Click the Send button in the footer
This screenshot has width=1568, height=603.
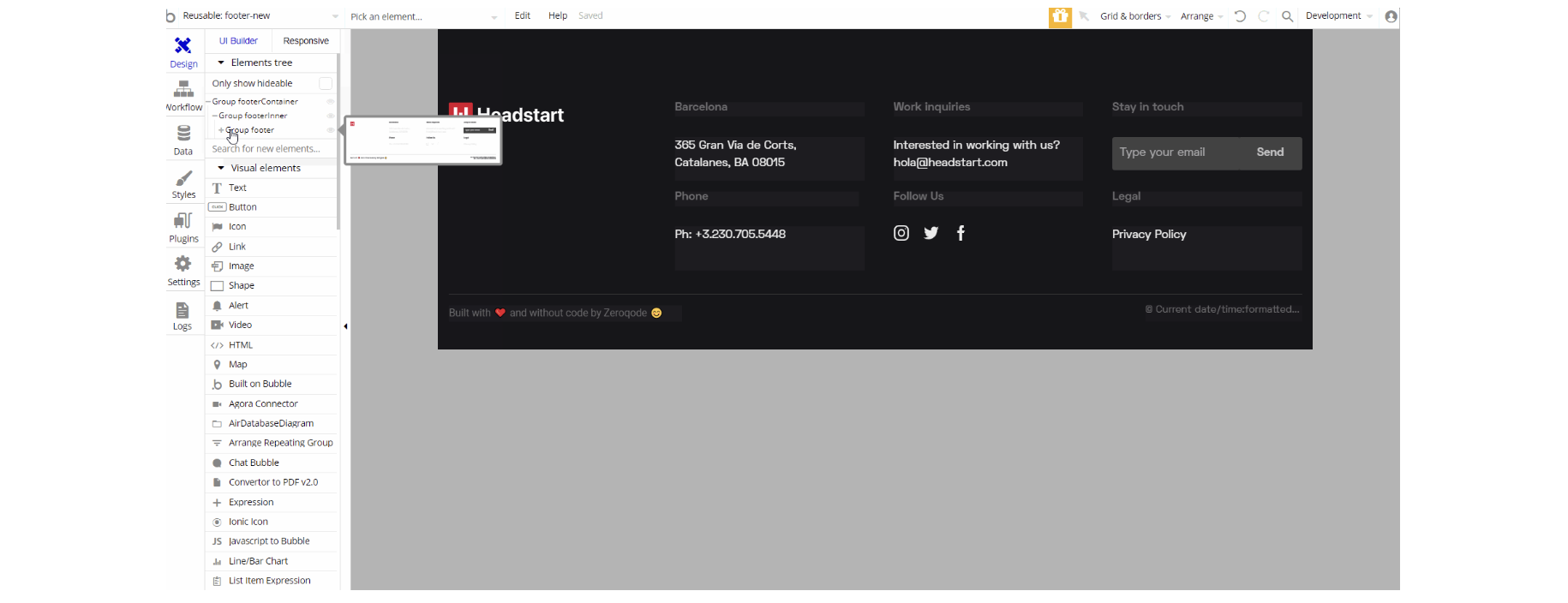tap(1270, 152)
